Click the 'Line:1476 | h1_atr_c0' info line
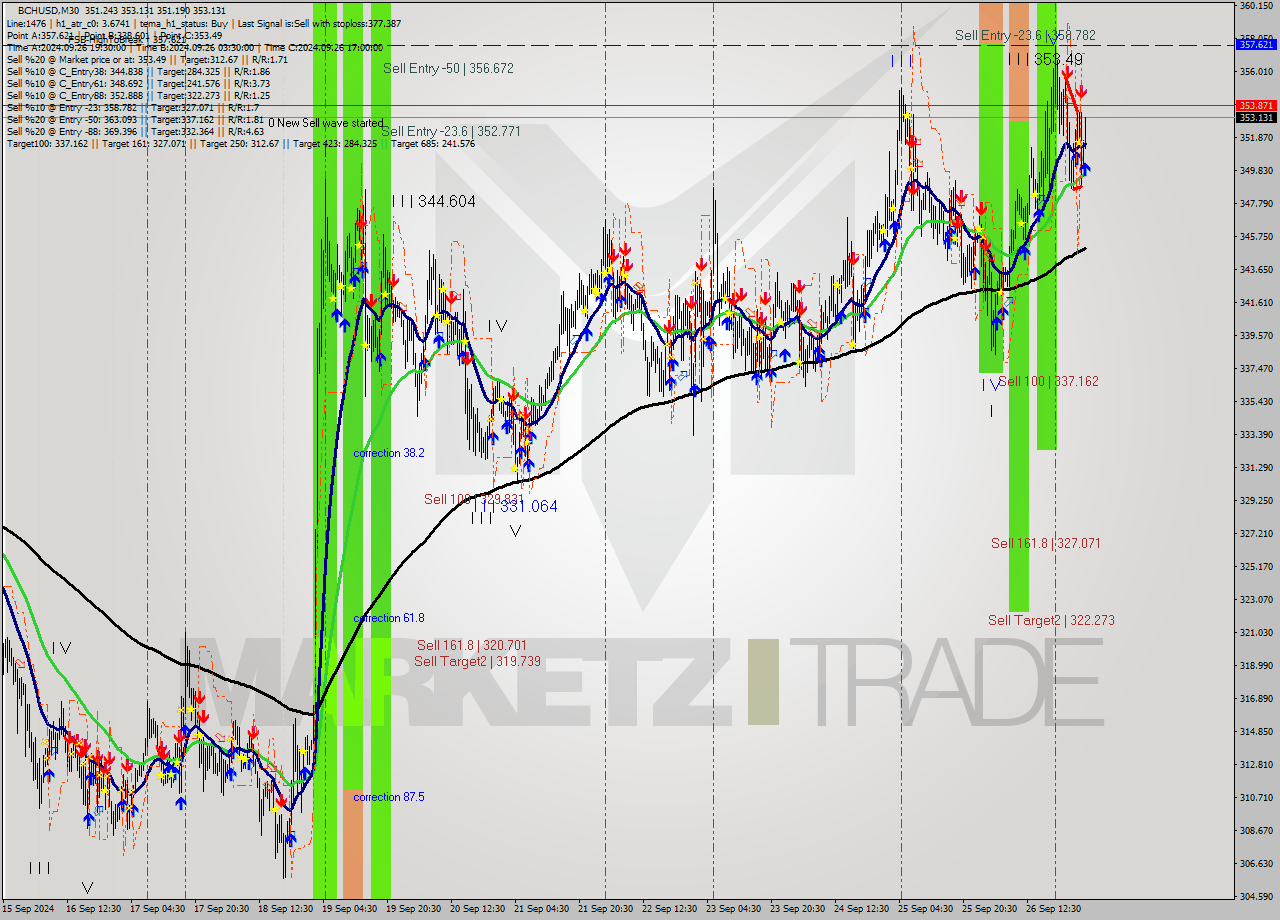This screenshot has height=920, width=1280. (x=203, y=23)
